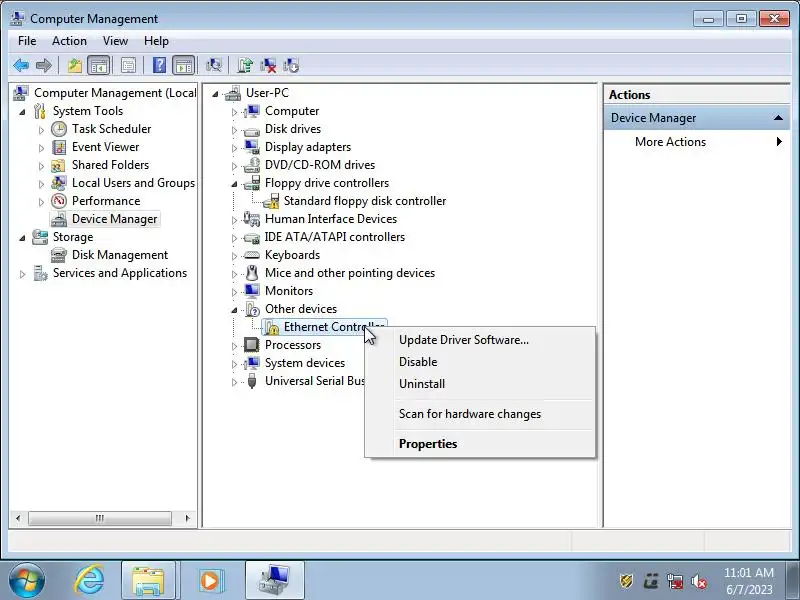Open Internet Explorer from the taskbar
The image size is (800, 600).
click(90, 580)
